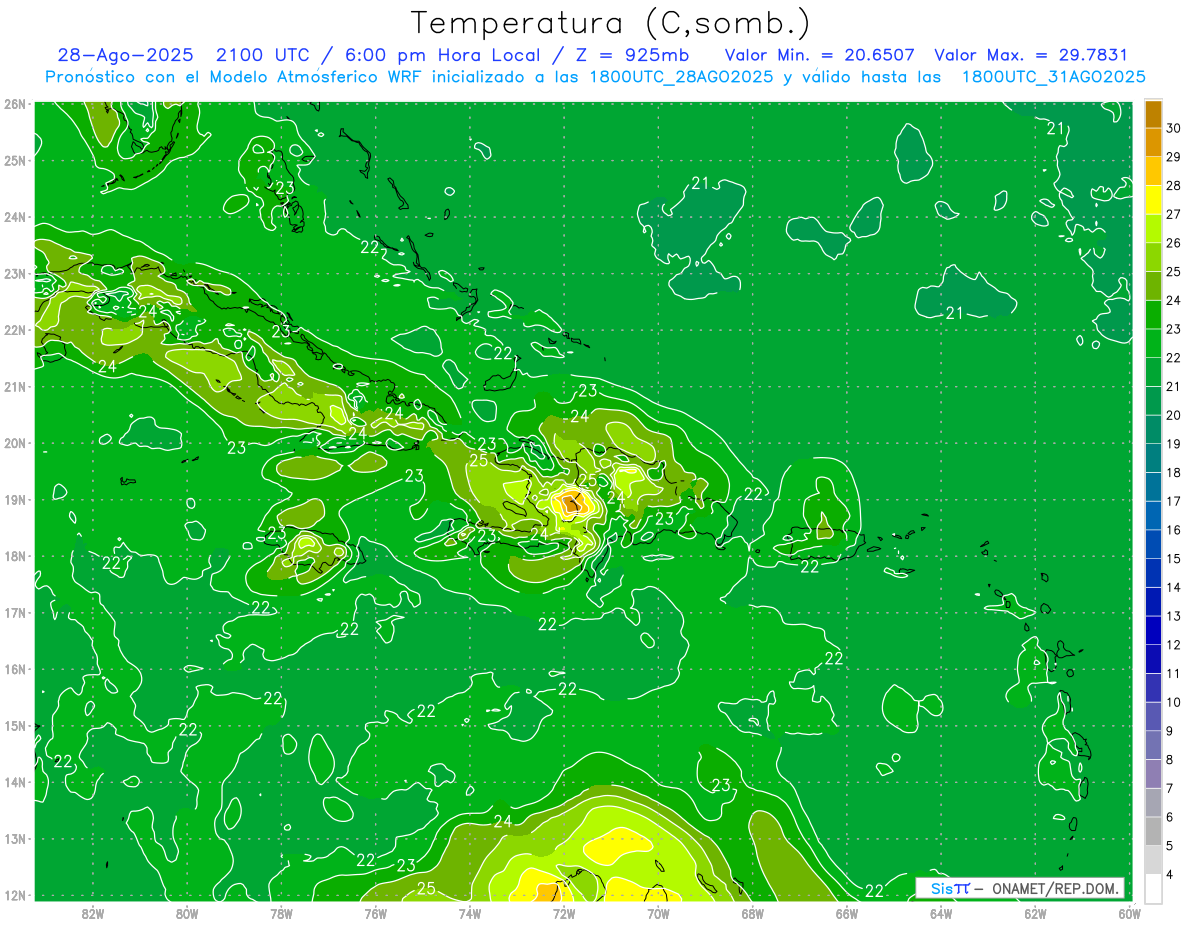Click the 18N latitude axis label

pyautogui.click(x=14, y=556)
